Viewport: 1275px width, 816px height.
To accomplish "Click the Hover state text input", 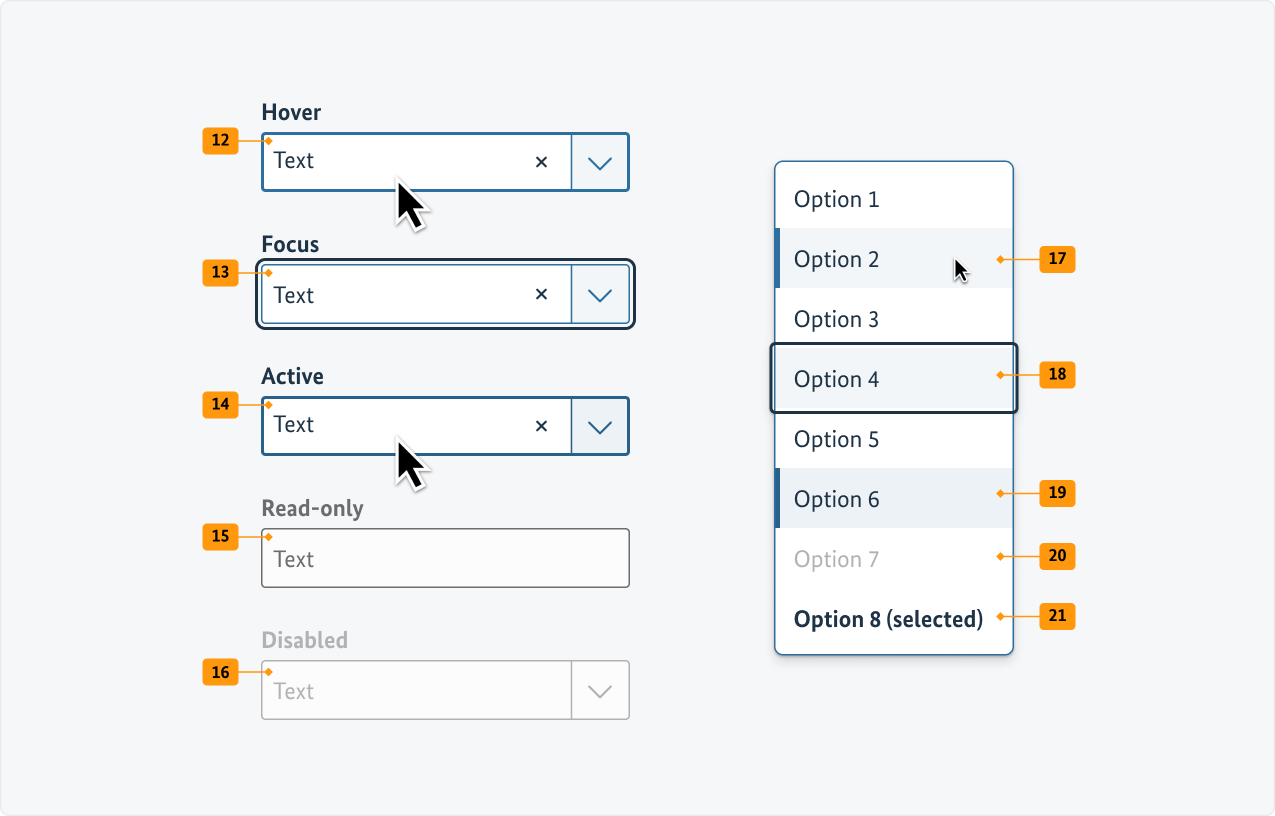I will click(400, 161).
